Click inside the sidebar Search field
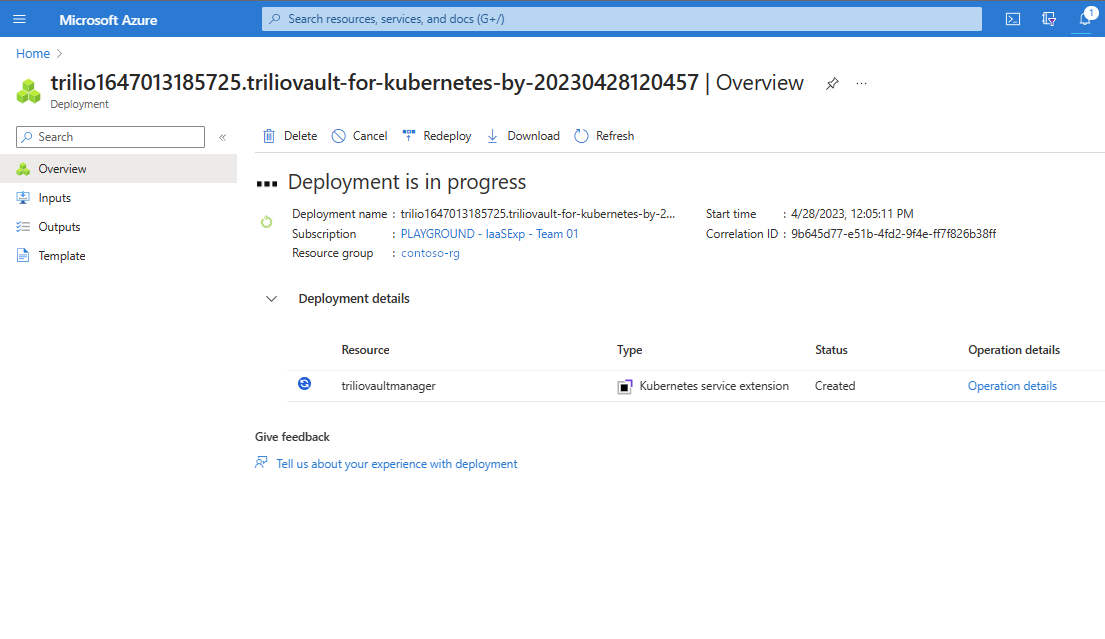This screenshot has height=639, width=1105. tap(110, 136)
